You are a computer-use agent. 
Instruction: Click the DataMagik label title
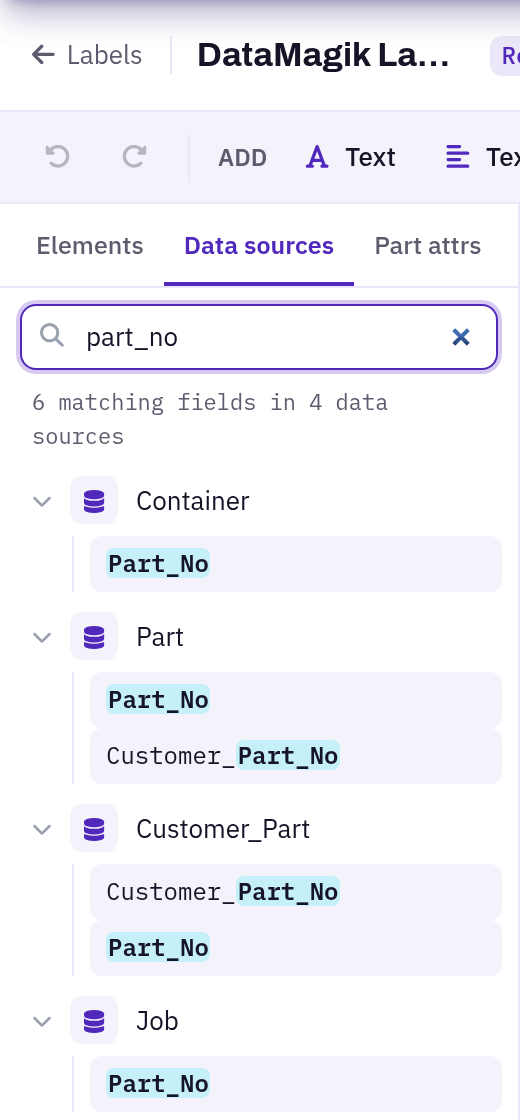point(324,55)
